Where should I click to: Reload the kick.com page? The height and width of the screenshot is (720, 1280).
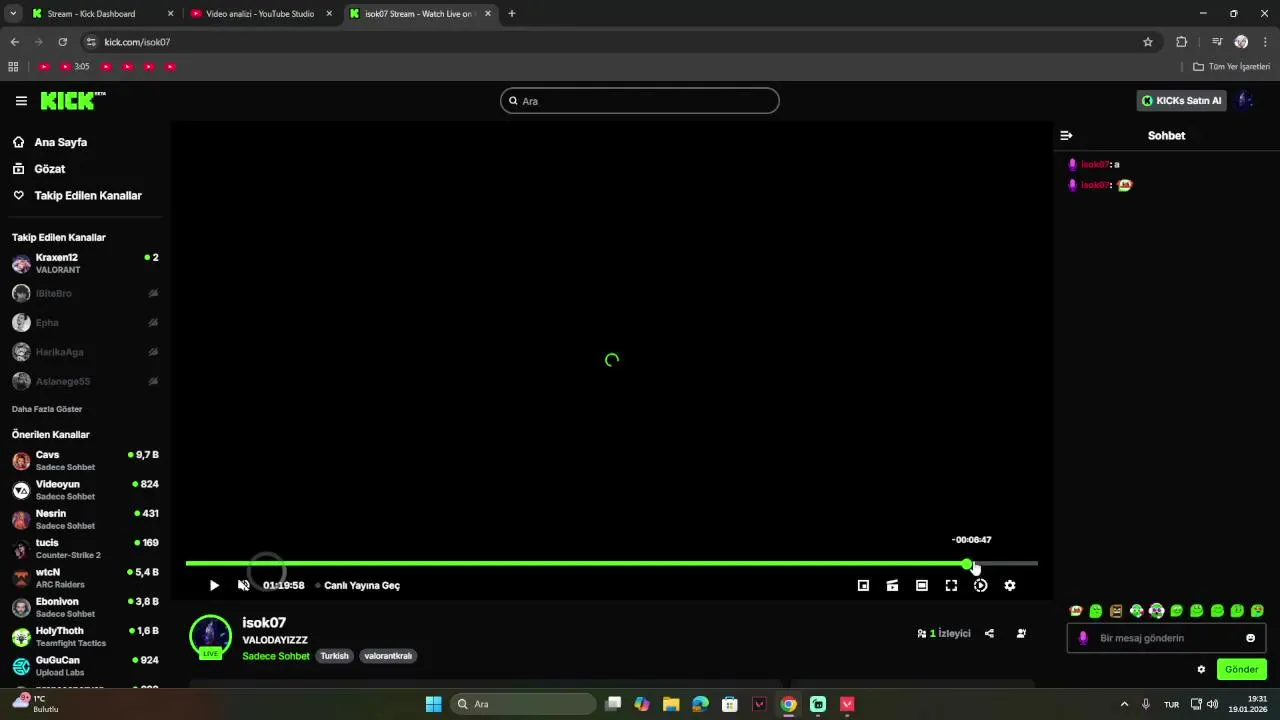tap(62, 42)
